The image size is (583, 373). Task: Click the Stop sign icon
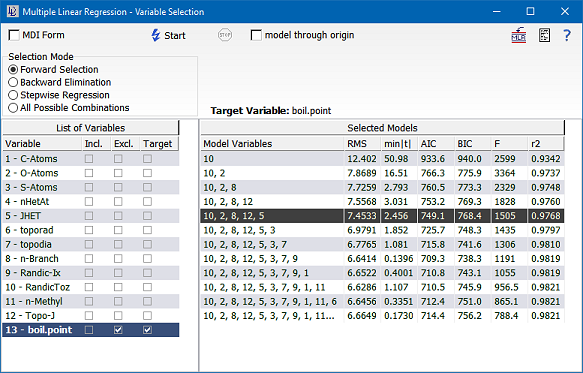tap(225, 35)
